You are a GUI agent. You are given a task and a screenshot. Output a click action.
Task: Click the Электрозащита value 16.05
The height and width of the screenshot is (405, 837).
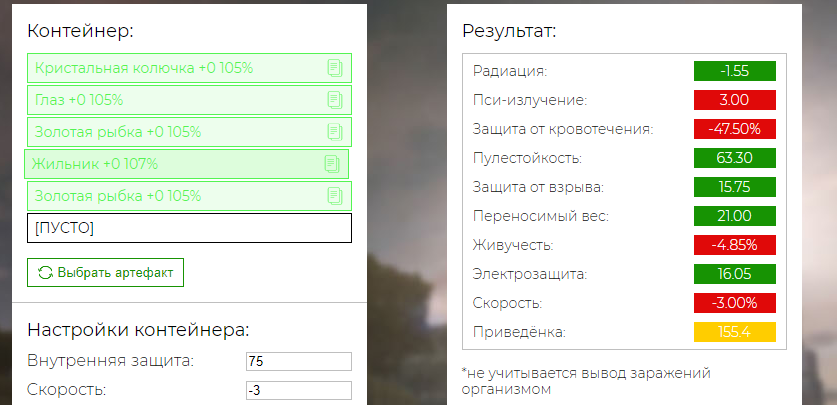point(735,274)
